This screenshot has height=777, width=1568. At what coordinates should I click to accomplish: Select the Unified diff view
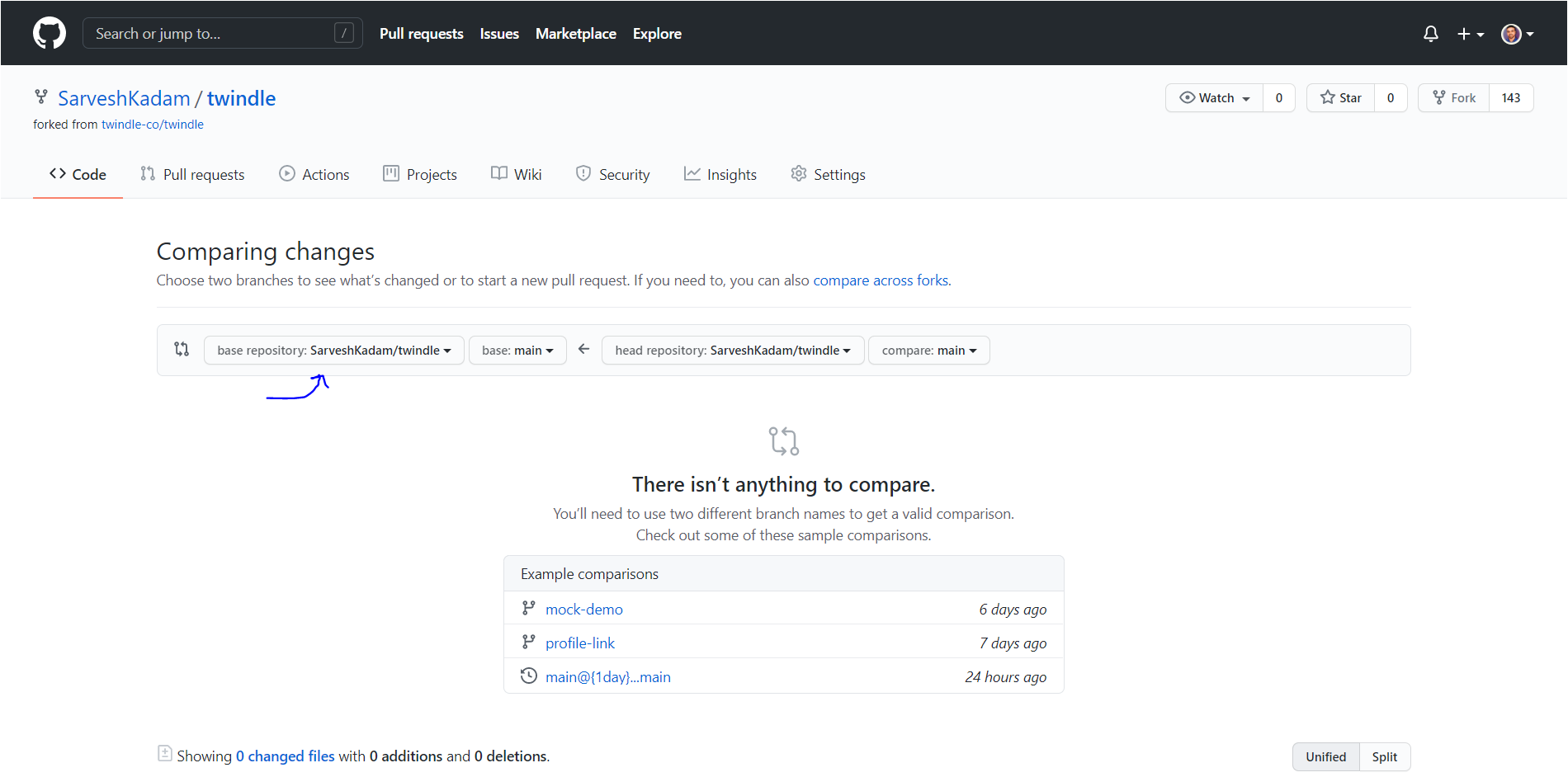1326,757
